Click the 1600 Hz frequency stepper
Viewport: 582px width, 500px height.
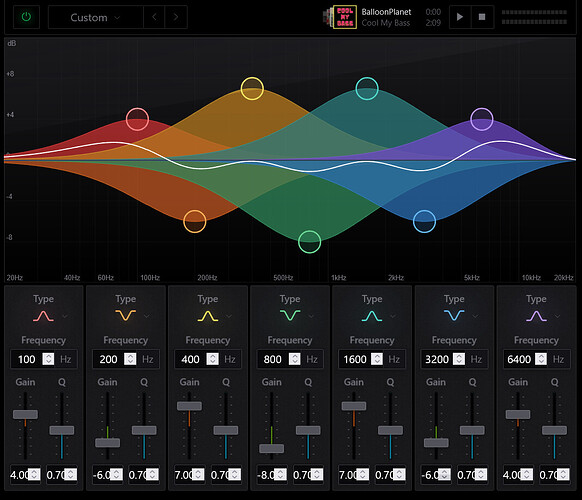377,359
